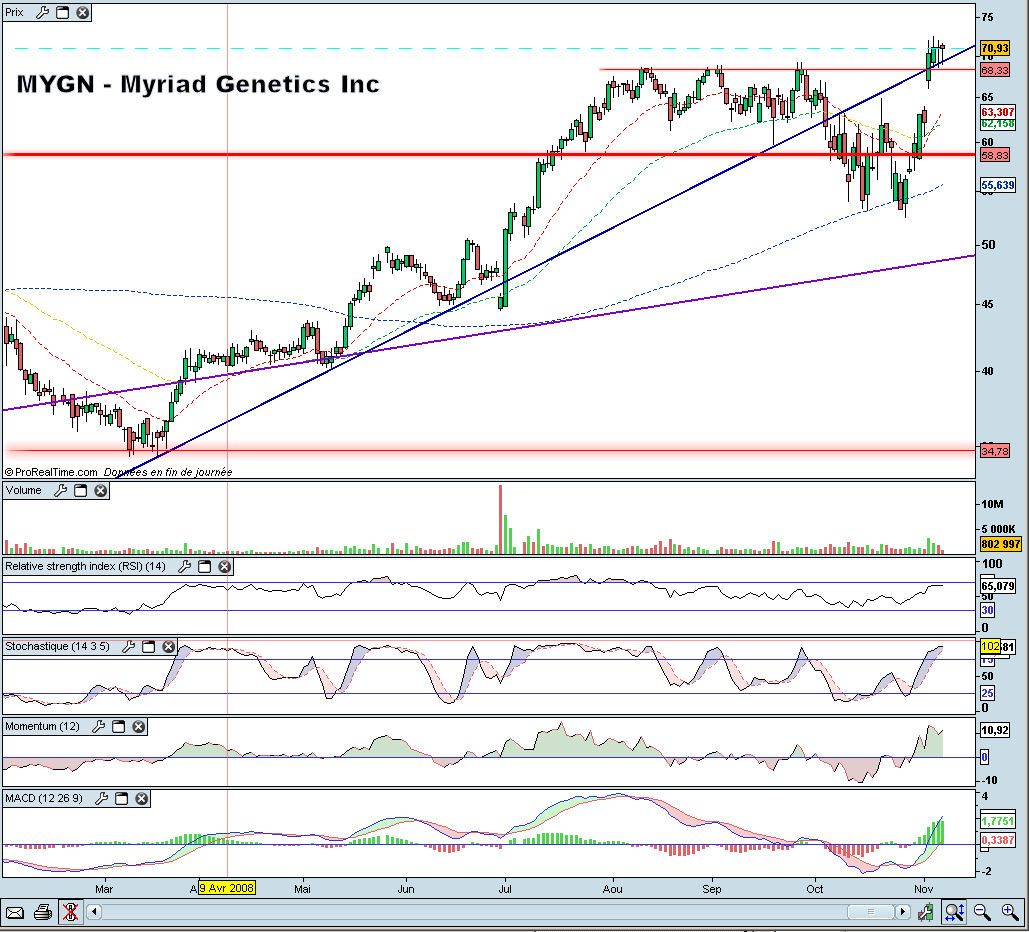
Task: Close the MACD indicator panel
Action: (x=142, y=798)
